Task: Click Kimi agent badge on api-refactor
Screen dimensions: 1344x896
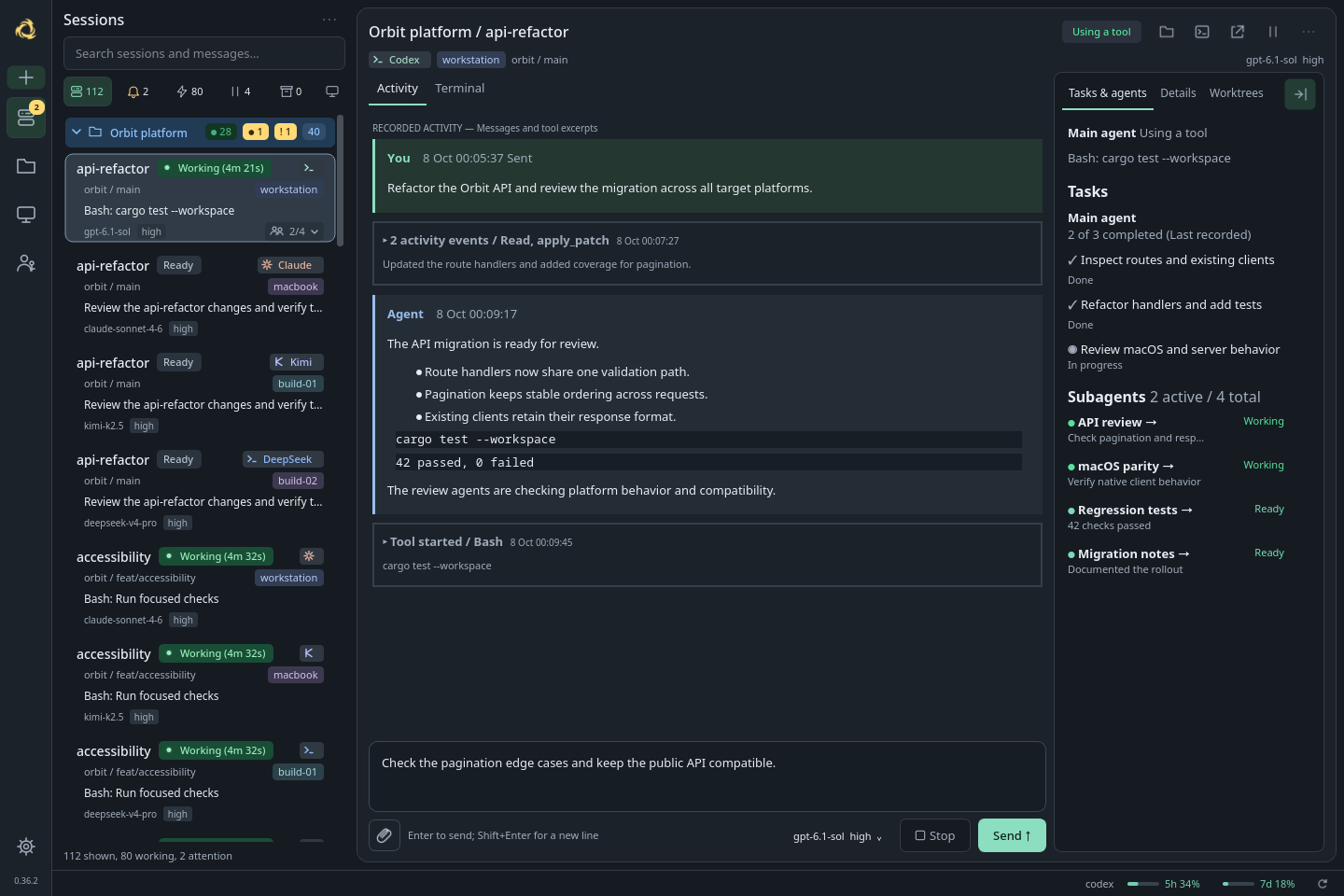Action: pyautogui.click(x=297, y=362)
